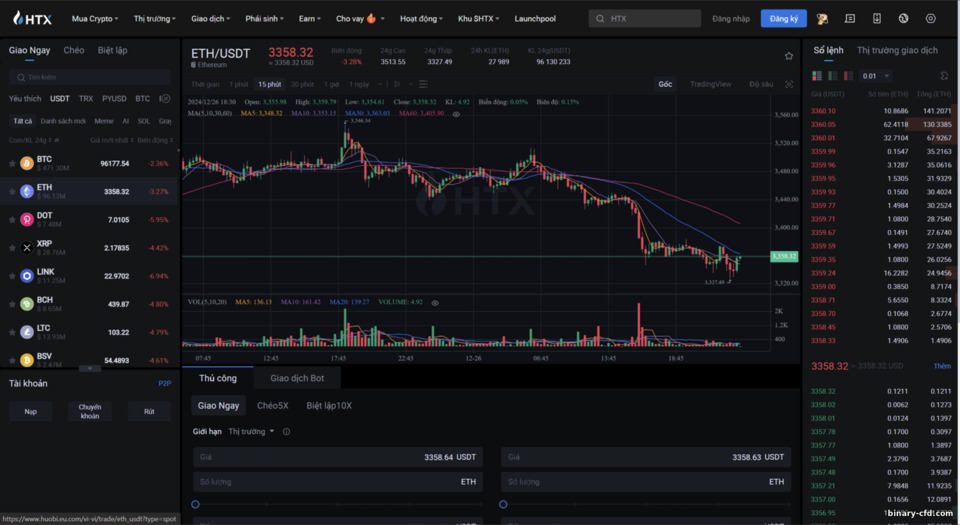Open the fullscreen chart icon beside Độ sâu
This screenshot has width=960, height=525.
click(789, 84)
